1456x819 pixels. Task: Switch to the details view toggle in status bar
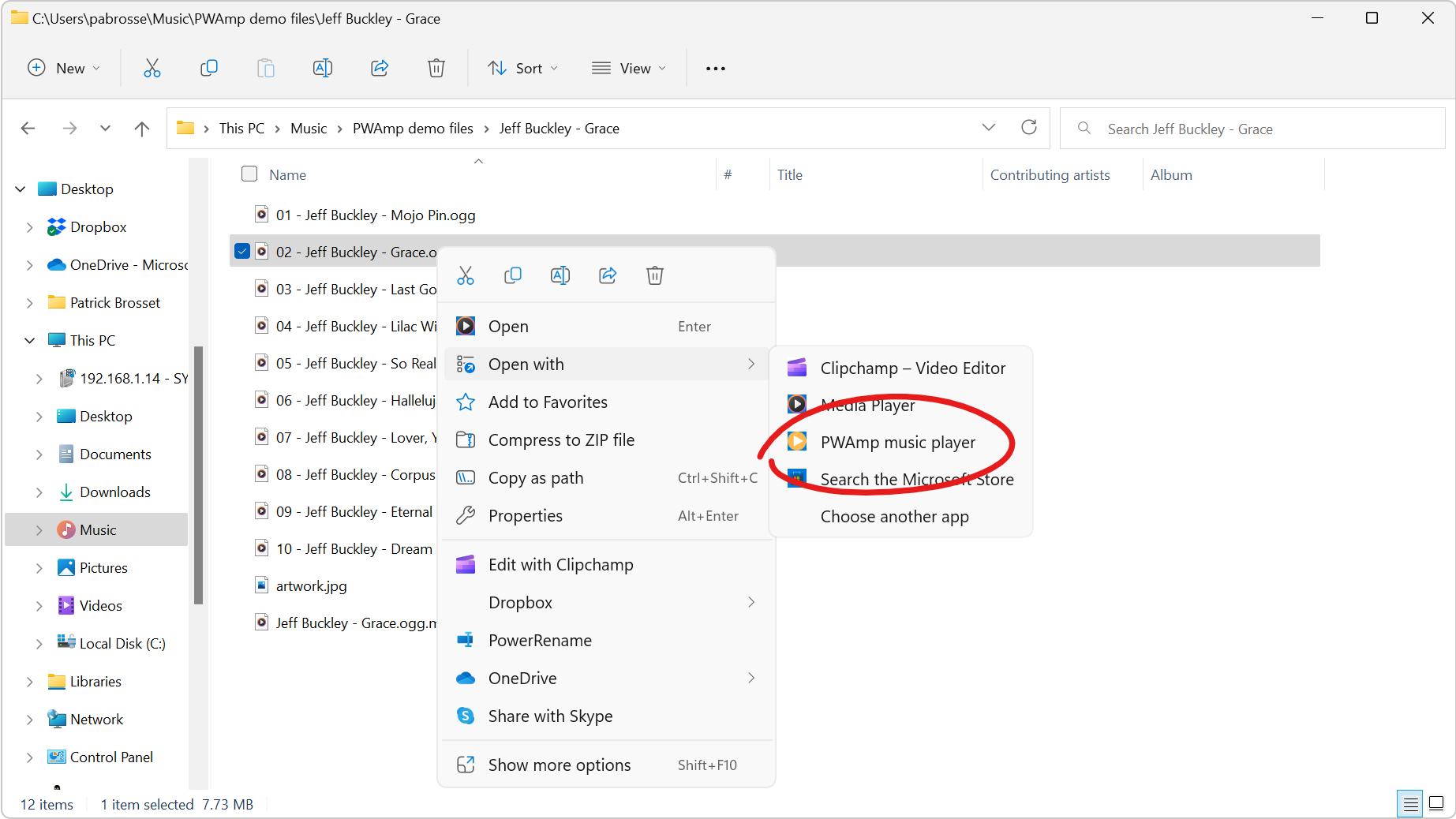1409,803
